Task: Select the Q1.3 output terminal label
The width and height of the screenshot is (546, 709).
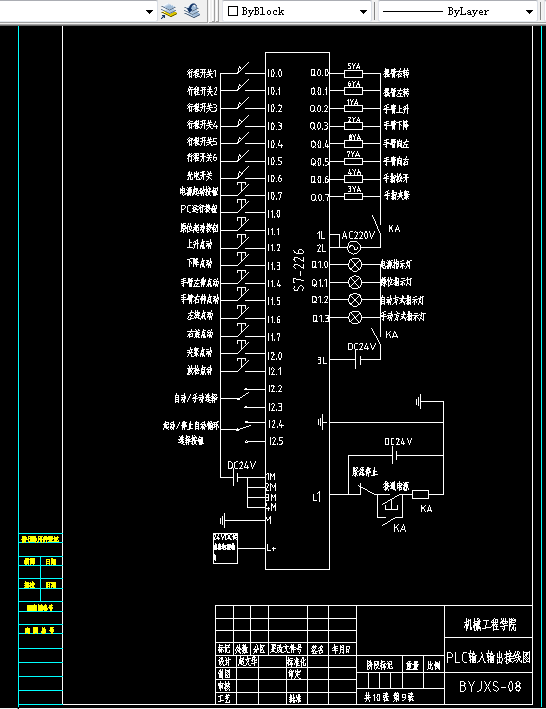Action: [x=320, y=319]
